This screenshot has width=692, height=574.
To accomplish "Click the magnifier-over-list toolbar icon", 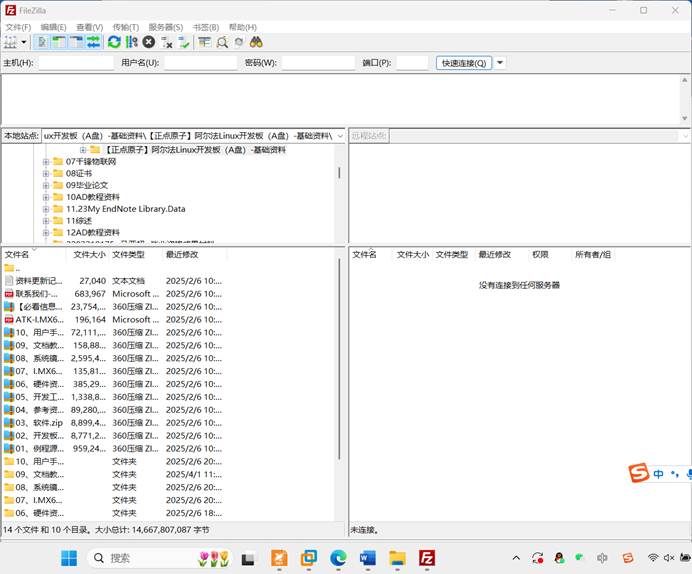I will click(222, 42).
